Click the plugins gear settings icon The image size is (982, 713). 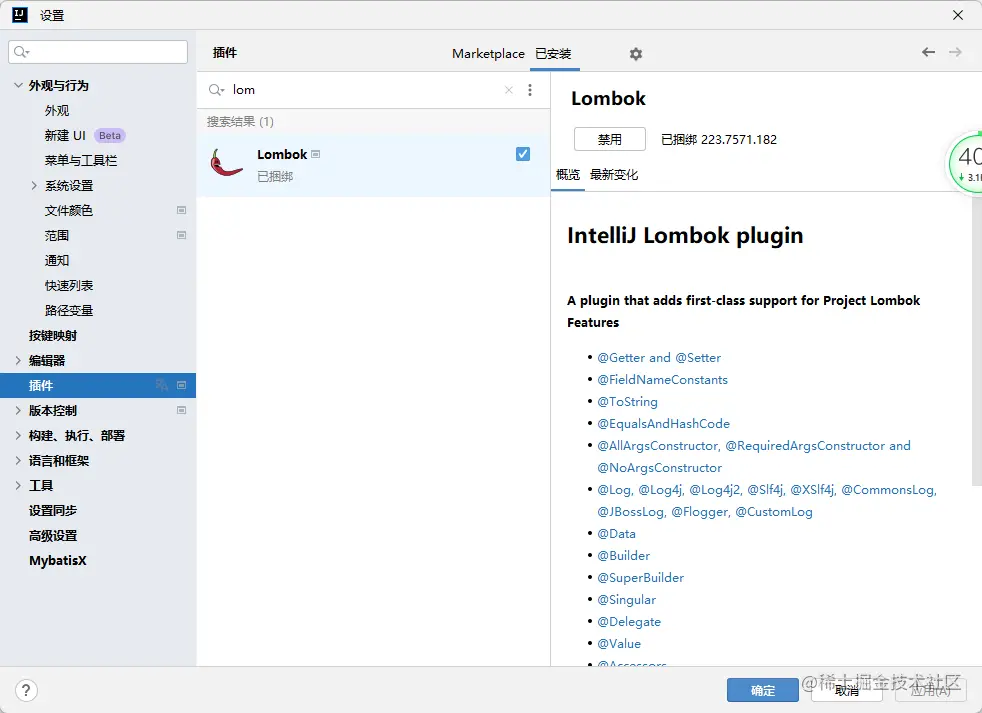click(x=636, y=54)
